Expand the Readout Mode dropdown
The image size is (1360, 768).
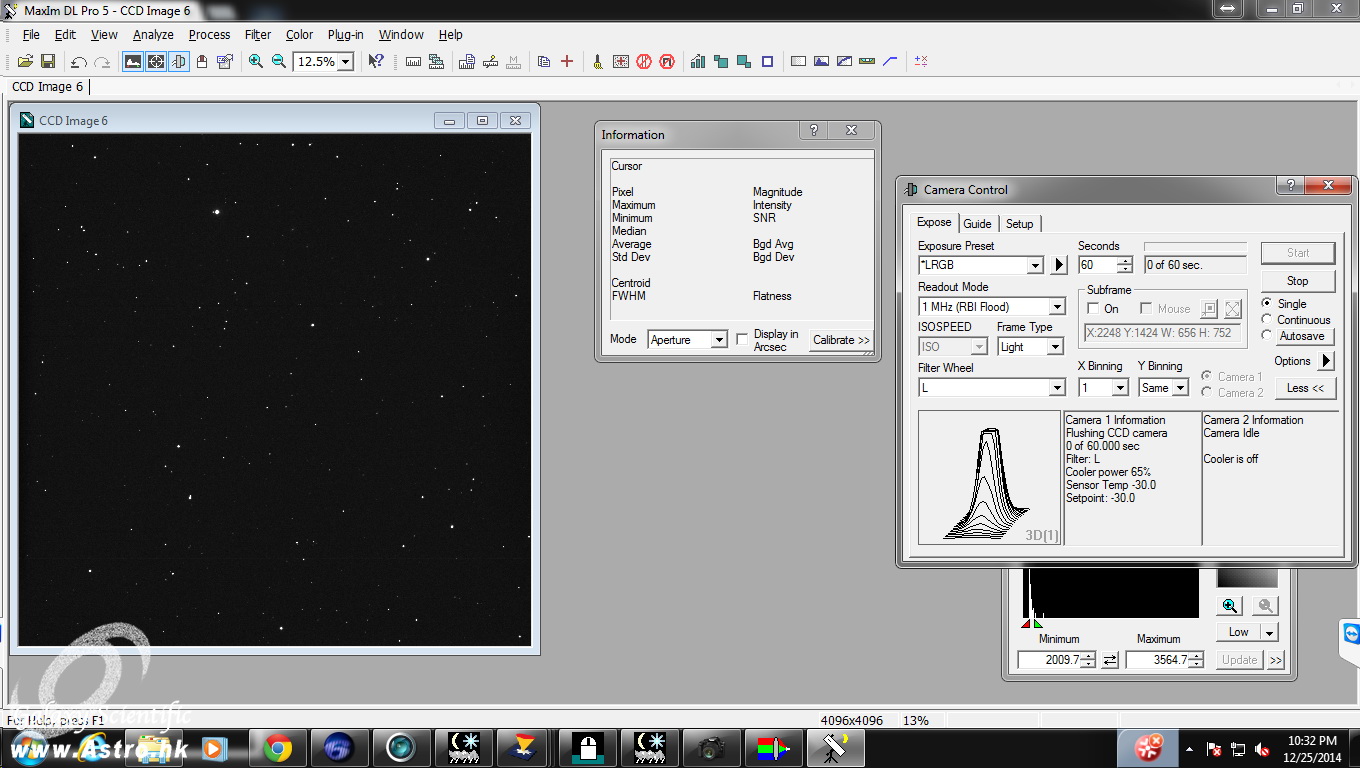(x=1056, y=307)
